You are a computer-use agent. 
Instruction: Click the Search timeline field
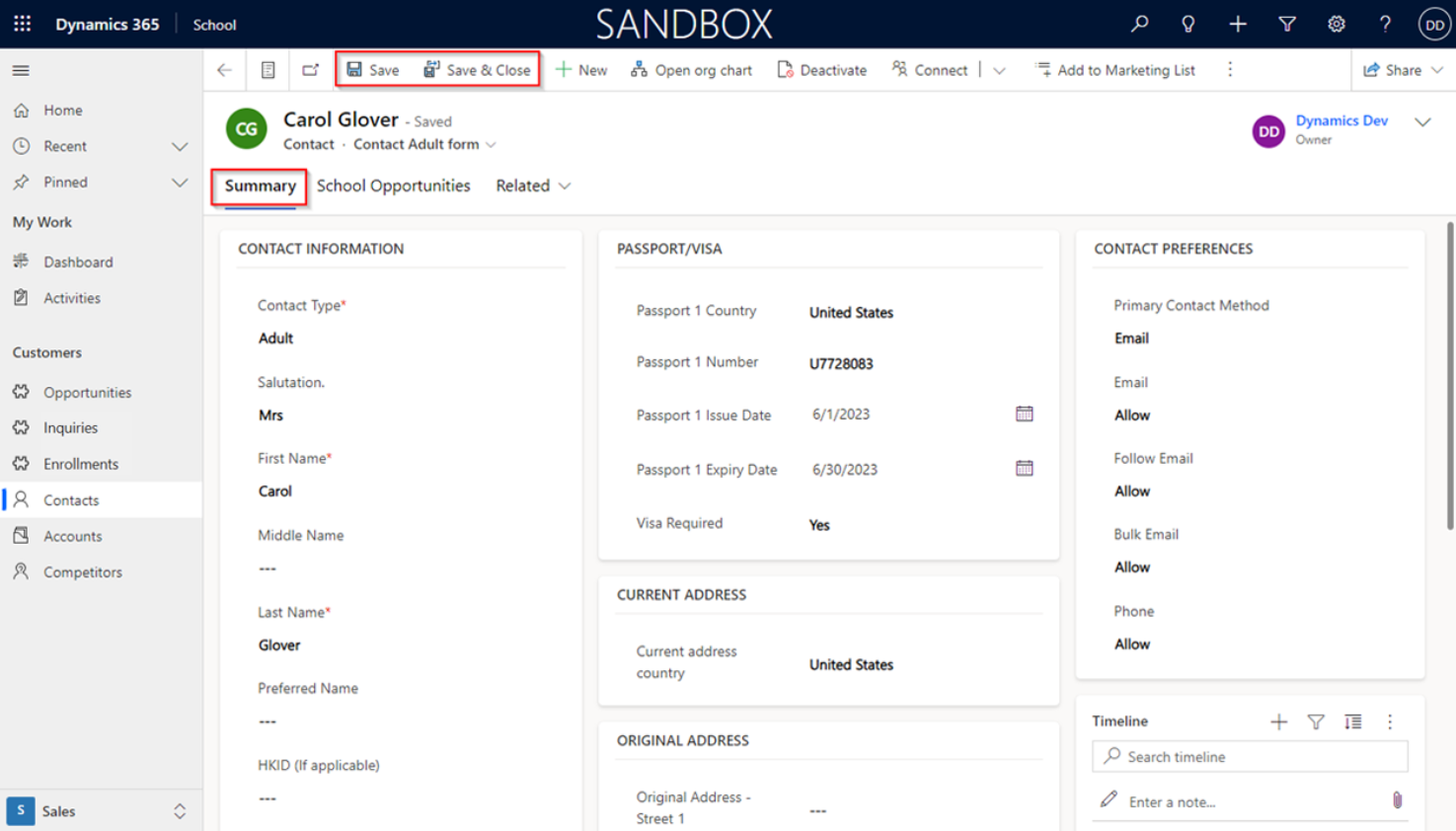click(1259, 757)
